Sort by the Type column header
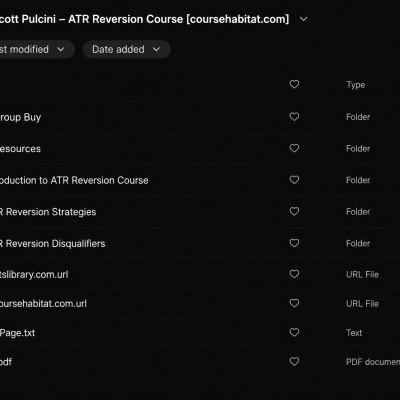The width and height of the screenshot is (400, 400). click(x=355, y=85)
